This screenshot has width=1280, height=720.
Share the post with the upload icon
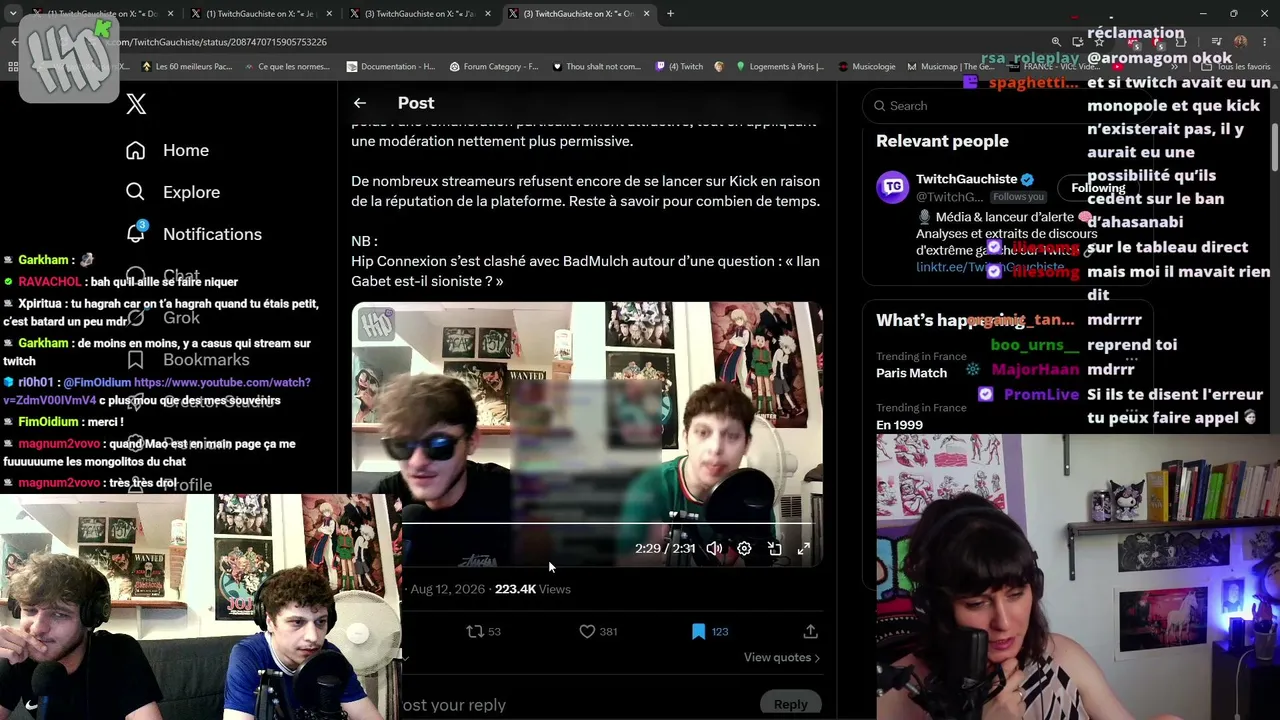coord(810,632)
